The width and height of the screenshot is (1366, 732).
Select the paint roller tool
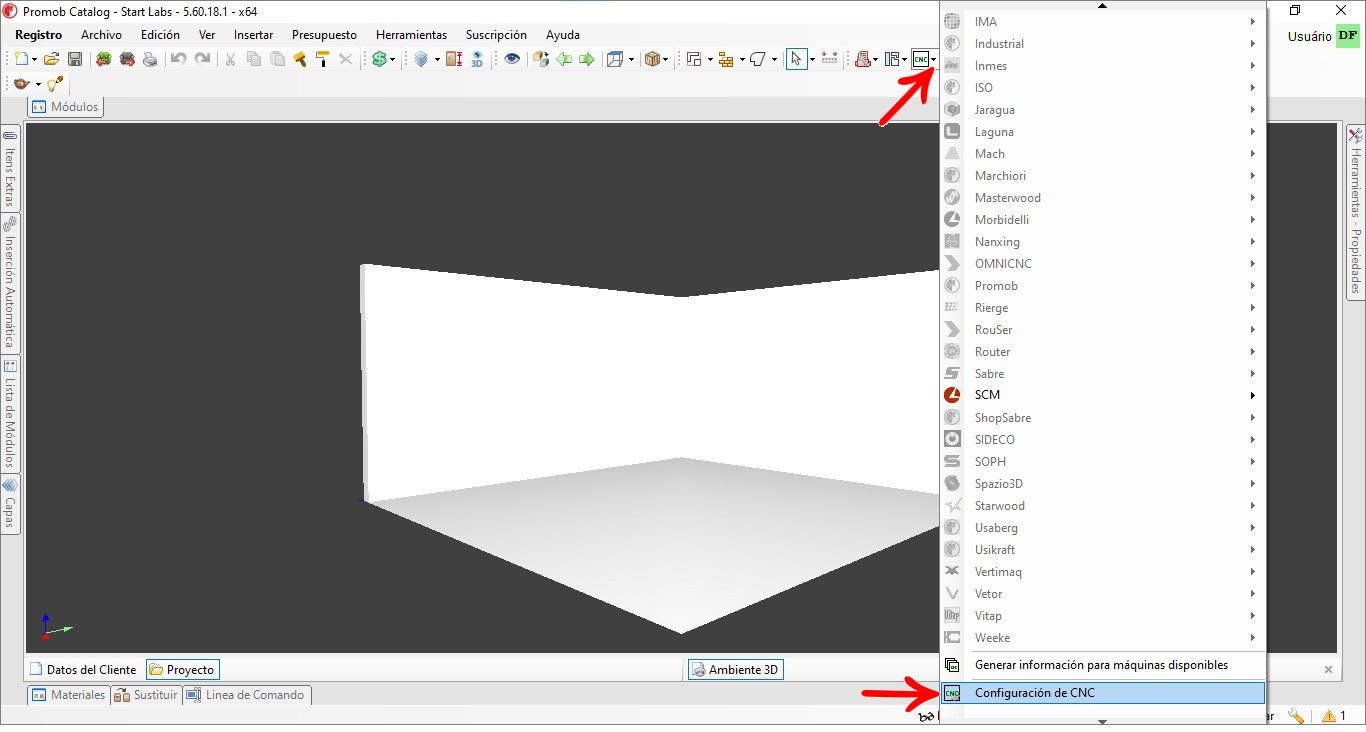tap(323, 59)
